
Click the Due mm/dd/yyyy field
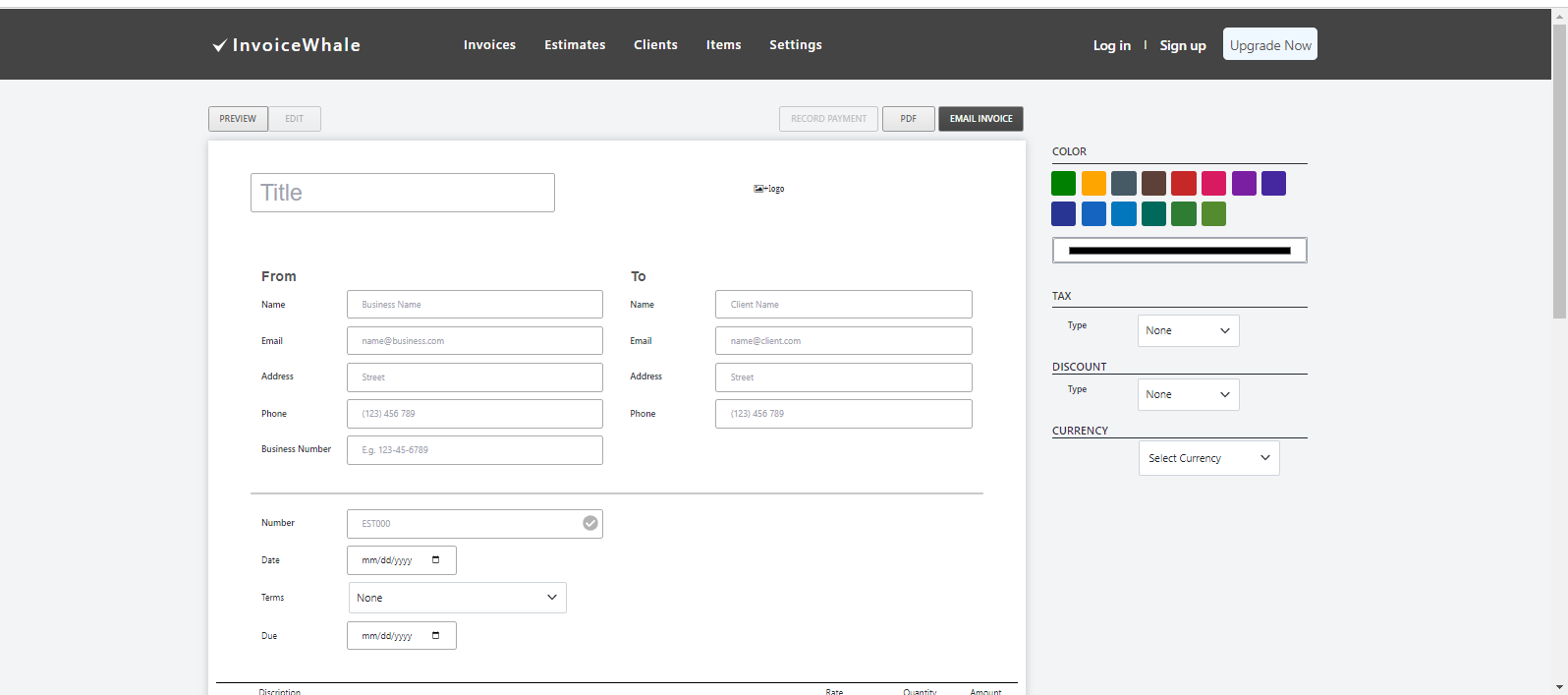click(402, 636)
